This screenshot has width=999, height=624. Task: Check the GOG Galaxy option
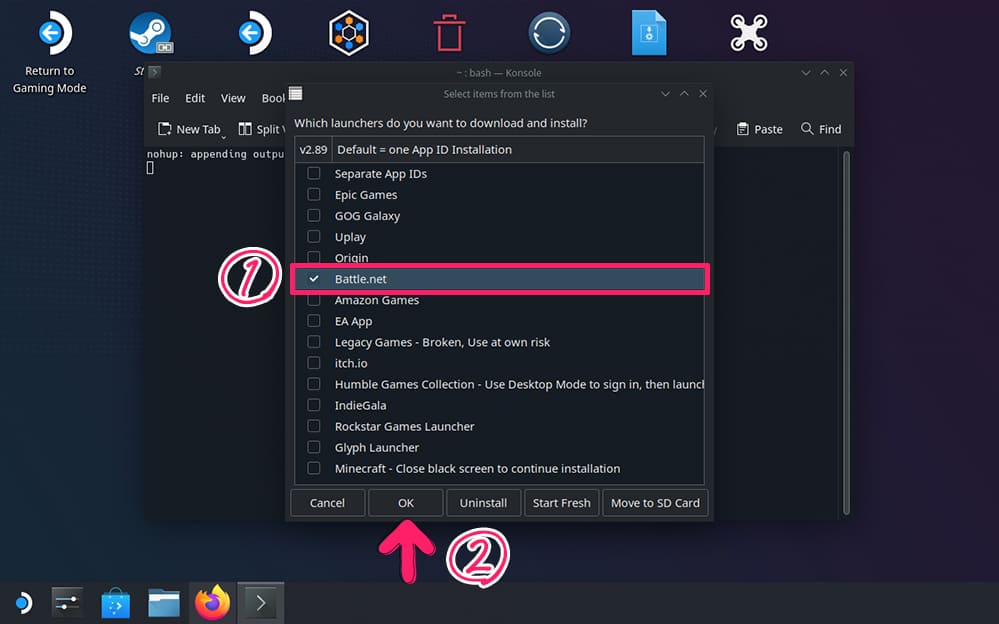click(x=313, y=215)
